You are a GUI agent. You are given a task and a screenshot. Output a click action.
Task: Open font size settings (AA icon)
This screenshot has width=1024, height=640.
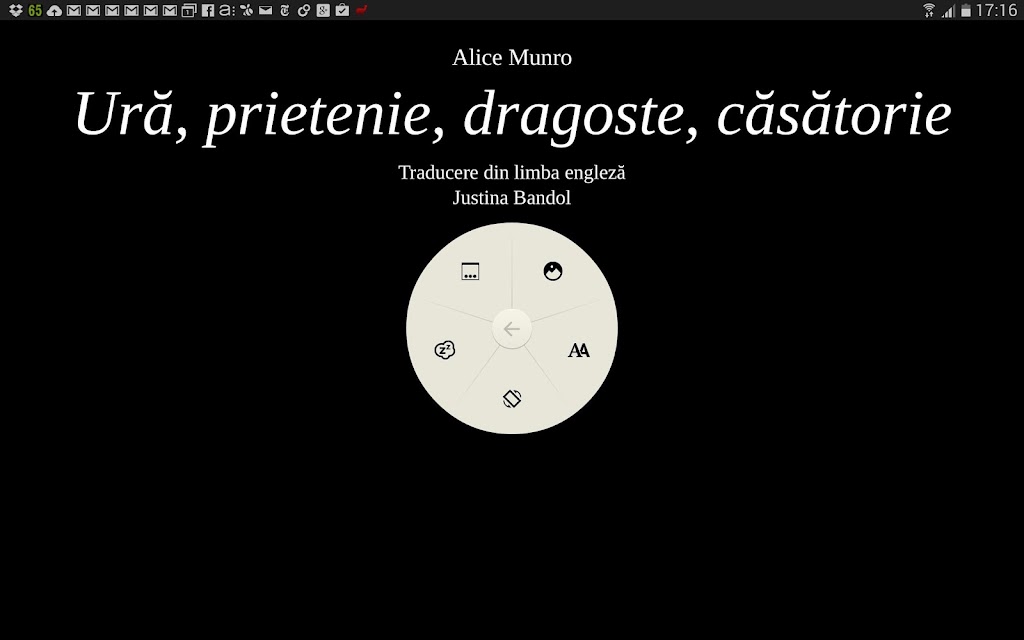pyautogui.click(x=579, y=351)
